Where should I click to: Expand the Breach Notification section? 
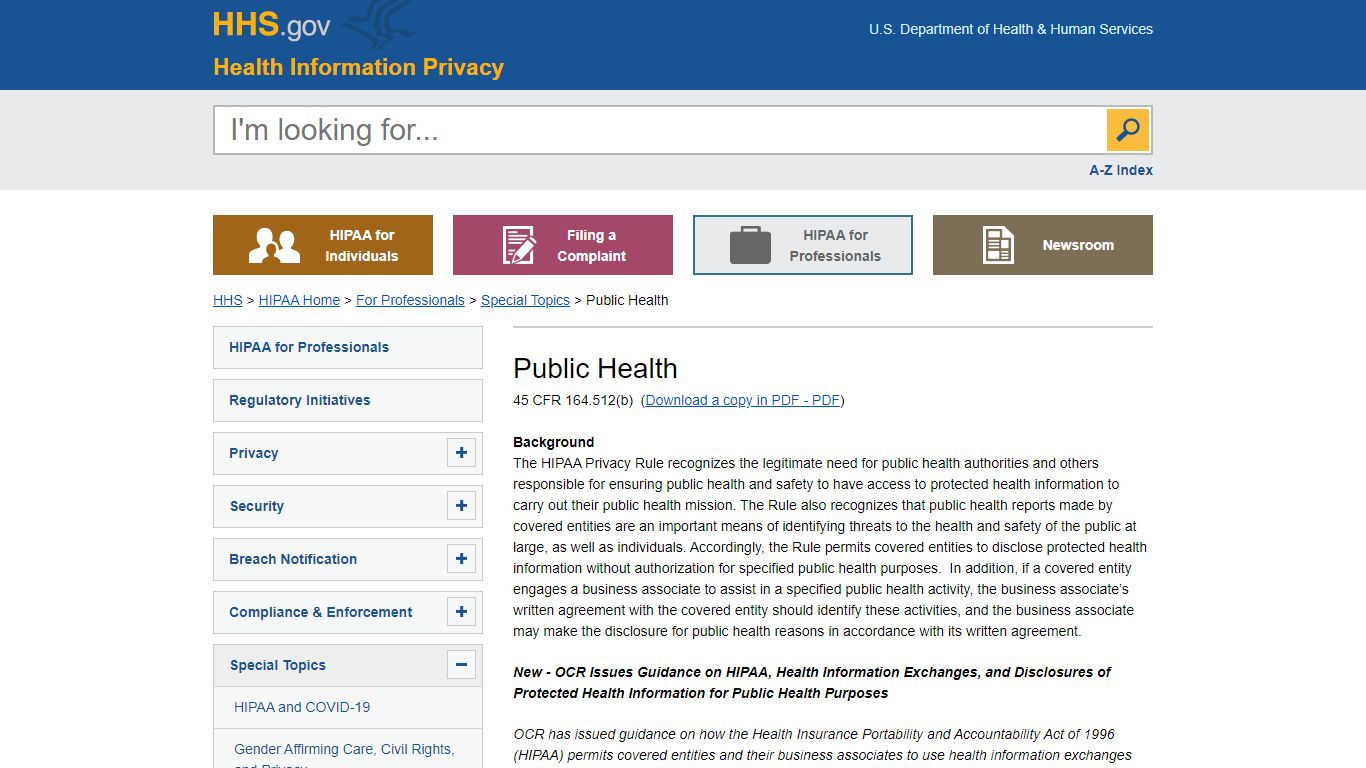(461, 559)
